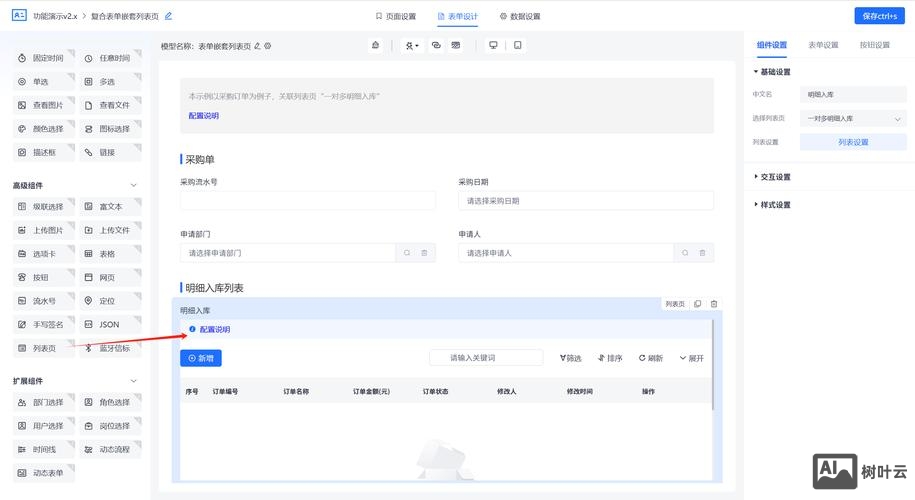Add the 按钮 button component
The height and width of the screenshot is (500, 915).
tap(44, 277)
